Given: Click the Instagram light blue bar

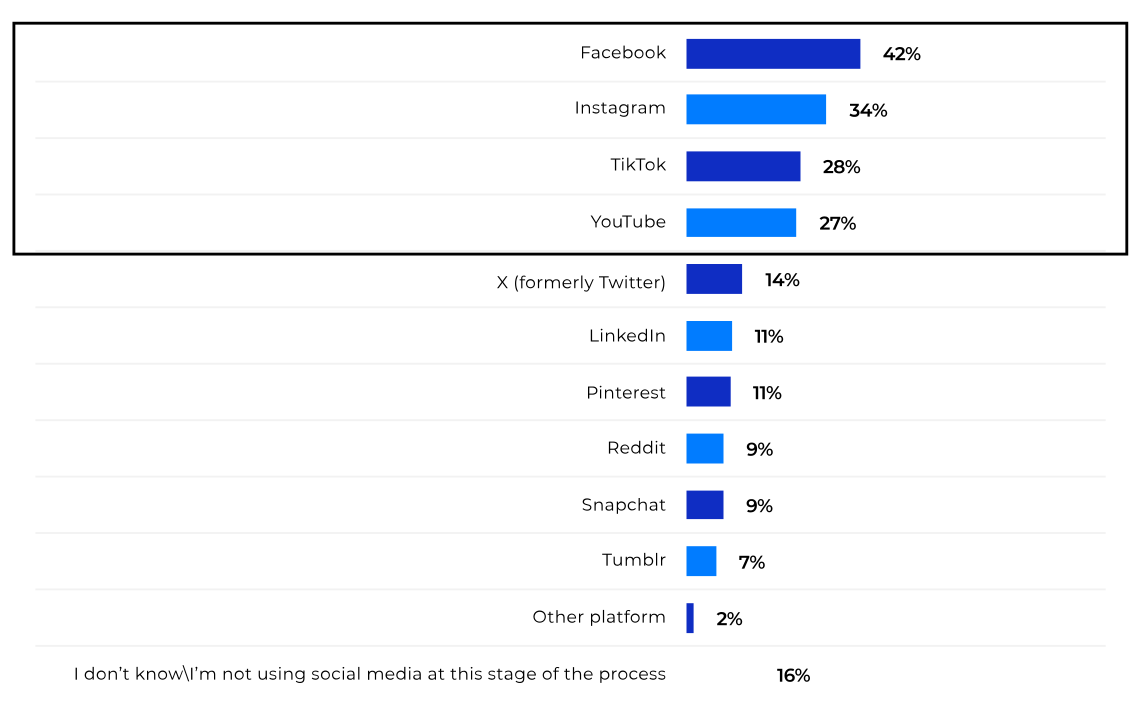Looking at the screenshot, I should point(756,110).
